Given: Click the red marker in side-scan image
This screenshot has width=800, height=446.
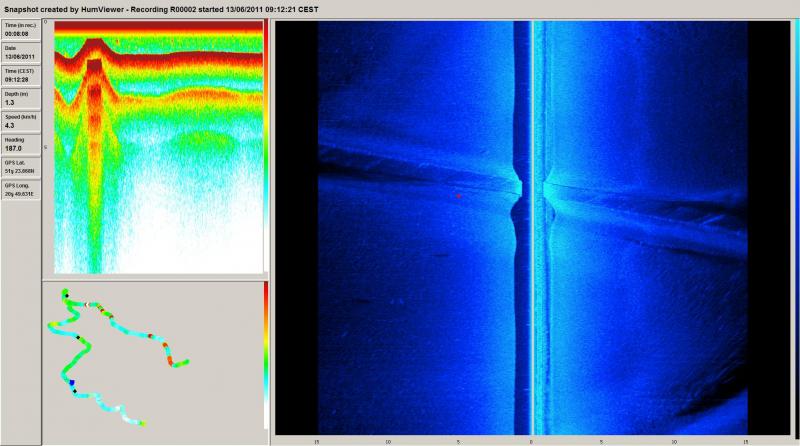Looking at the screenshot, I should pyautogui.click(x=458, y=196).
